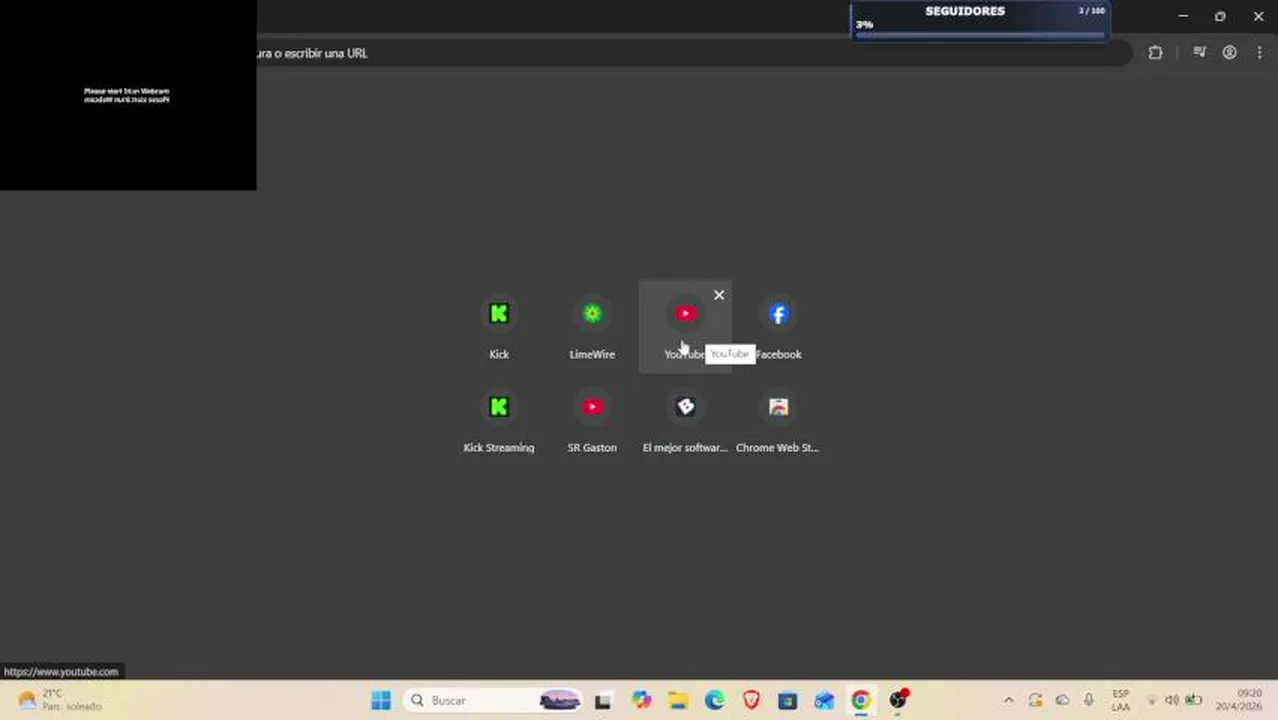Open OBS Studio from the taskbar
The height and width of the screenshot is (720, 1278).
point(898,699)
